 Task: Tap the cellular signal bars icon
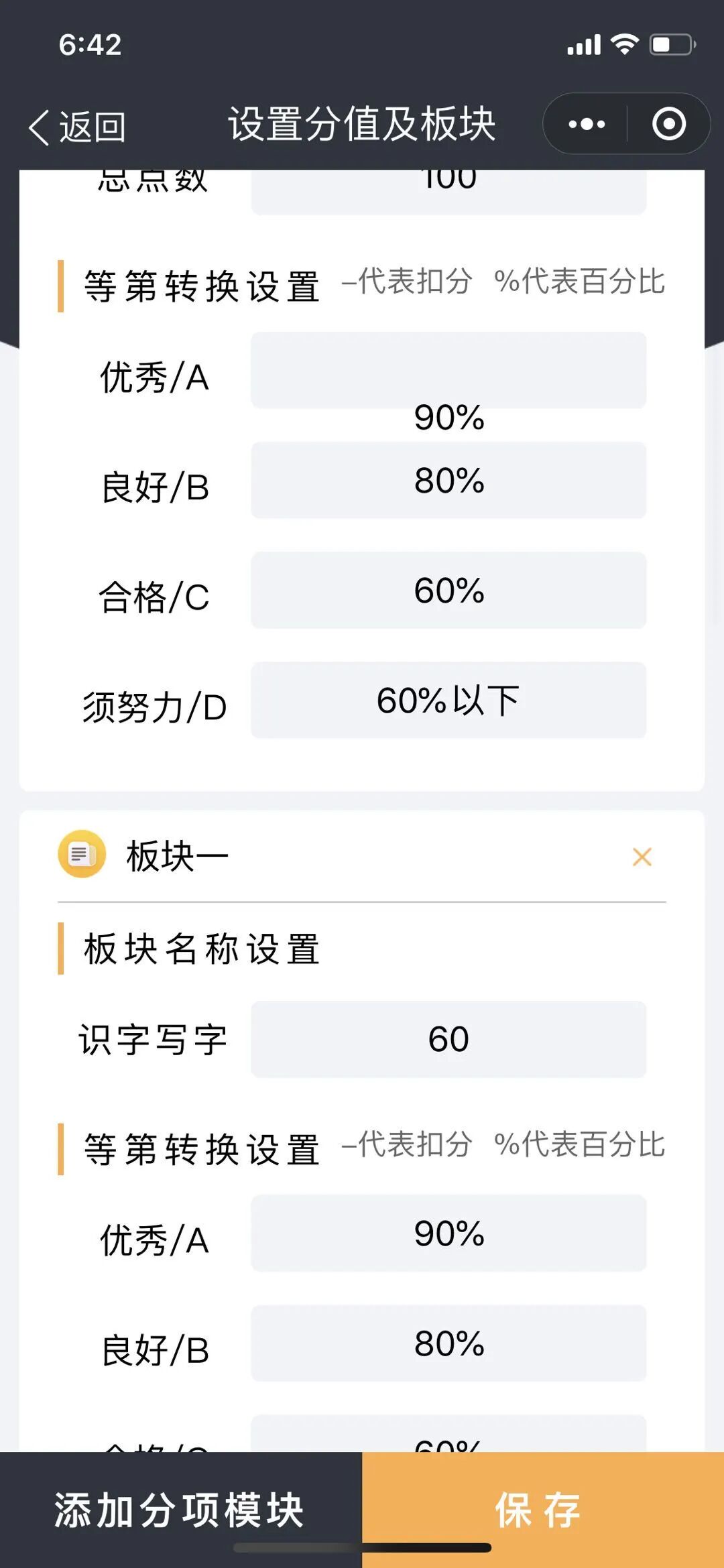584,45
